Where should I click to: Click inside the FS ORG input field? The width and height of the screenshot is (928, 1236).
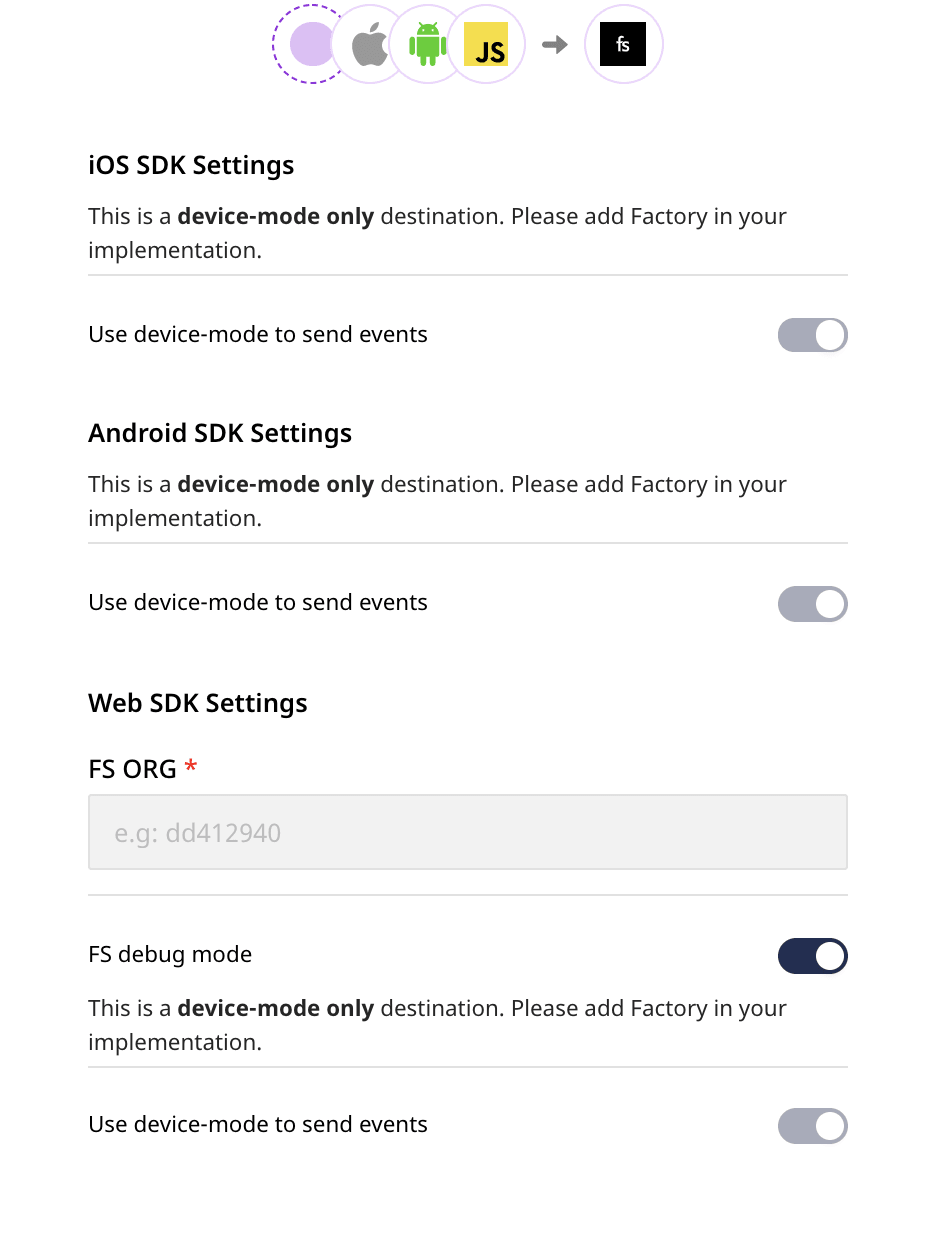click(x=467, y=832)
